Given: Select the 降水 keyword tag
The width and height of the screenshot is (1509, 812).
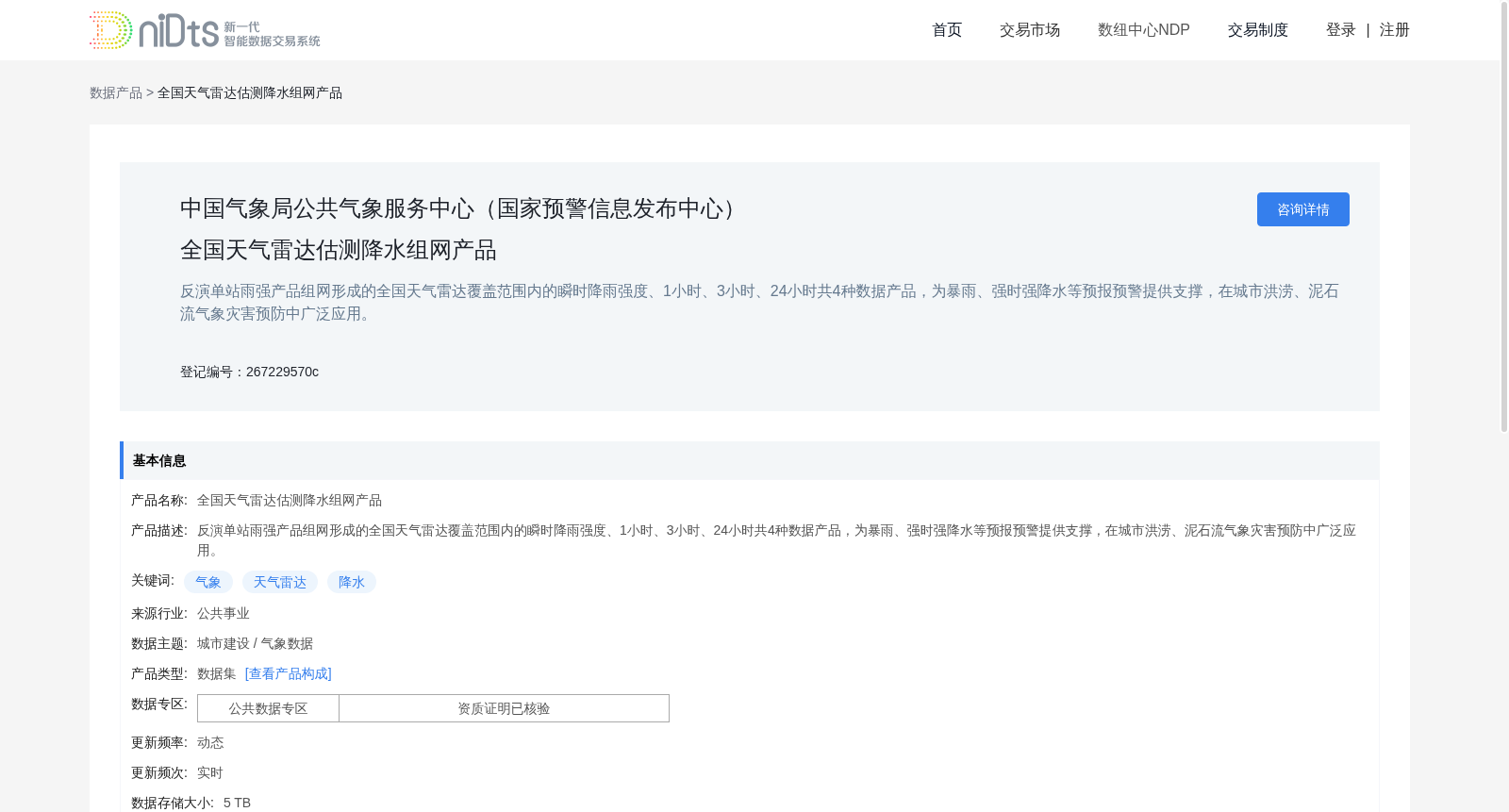Looking at the screenshot, I should [352, 582].
